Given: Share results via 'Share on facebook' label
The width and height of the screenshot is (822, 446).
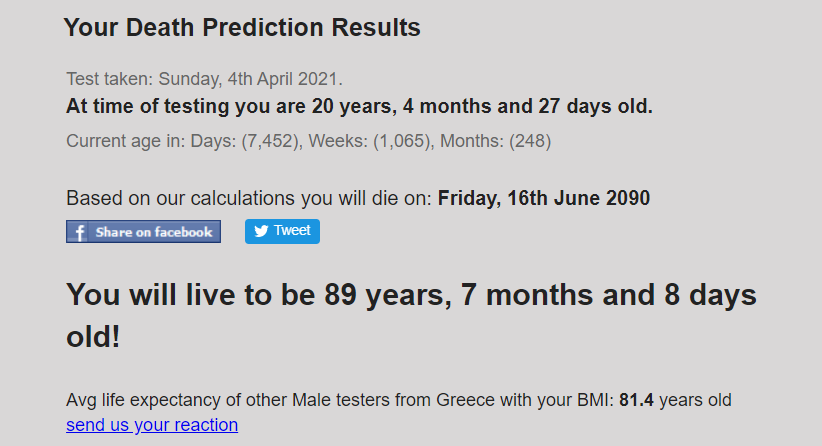Looking at the screenshot, I should [154, 232].
